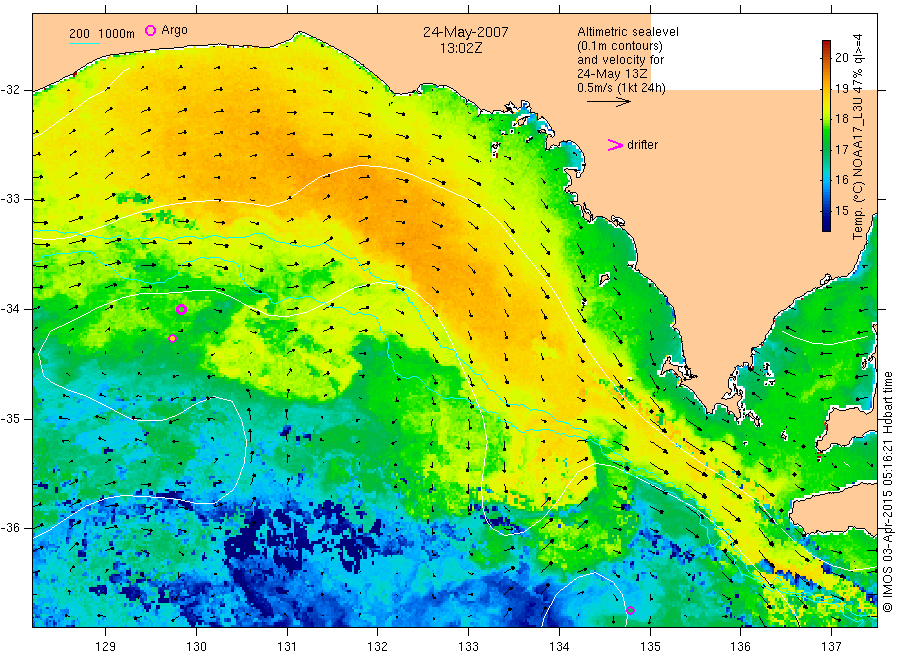The height and width of the screenshot is (660, 900).
Task: Click the 0.5m/s velocity scale arrow
Action: (x=608, y=102)
